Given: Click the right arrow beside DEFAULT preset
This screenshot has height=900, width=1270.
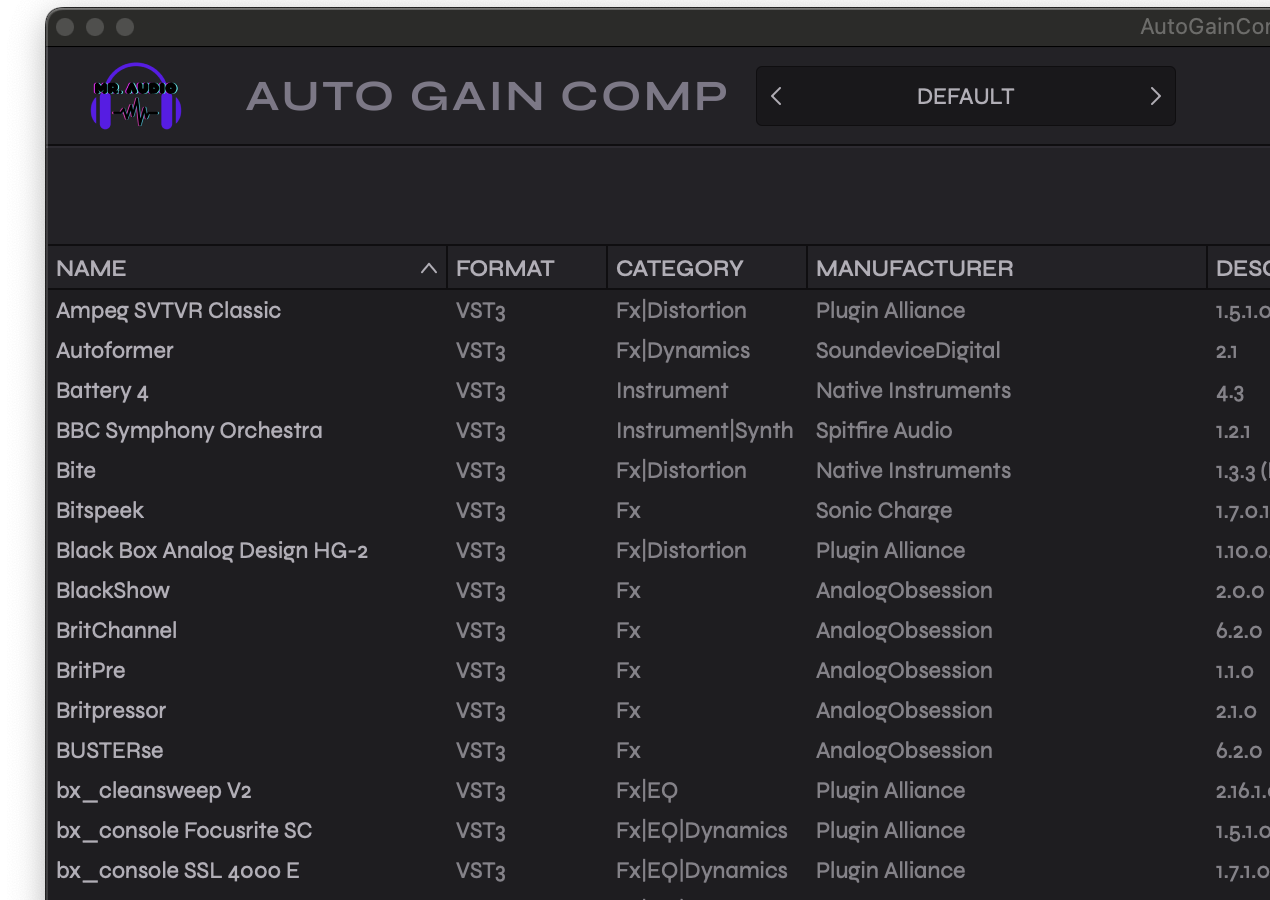Looking at the screenshot, I should pyautogui.click(x=1155, y=96).
